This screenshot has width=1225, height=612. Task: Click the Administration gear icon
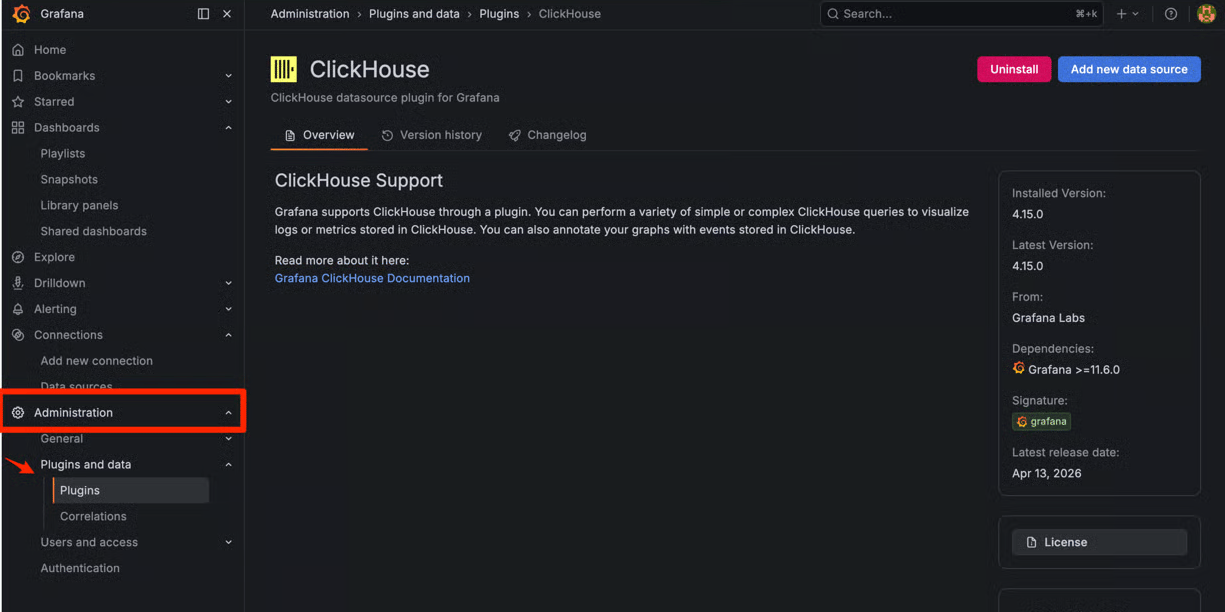18,413
